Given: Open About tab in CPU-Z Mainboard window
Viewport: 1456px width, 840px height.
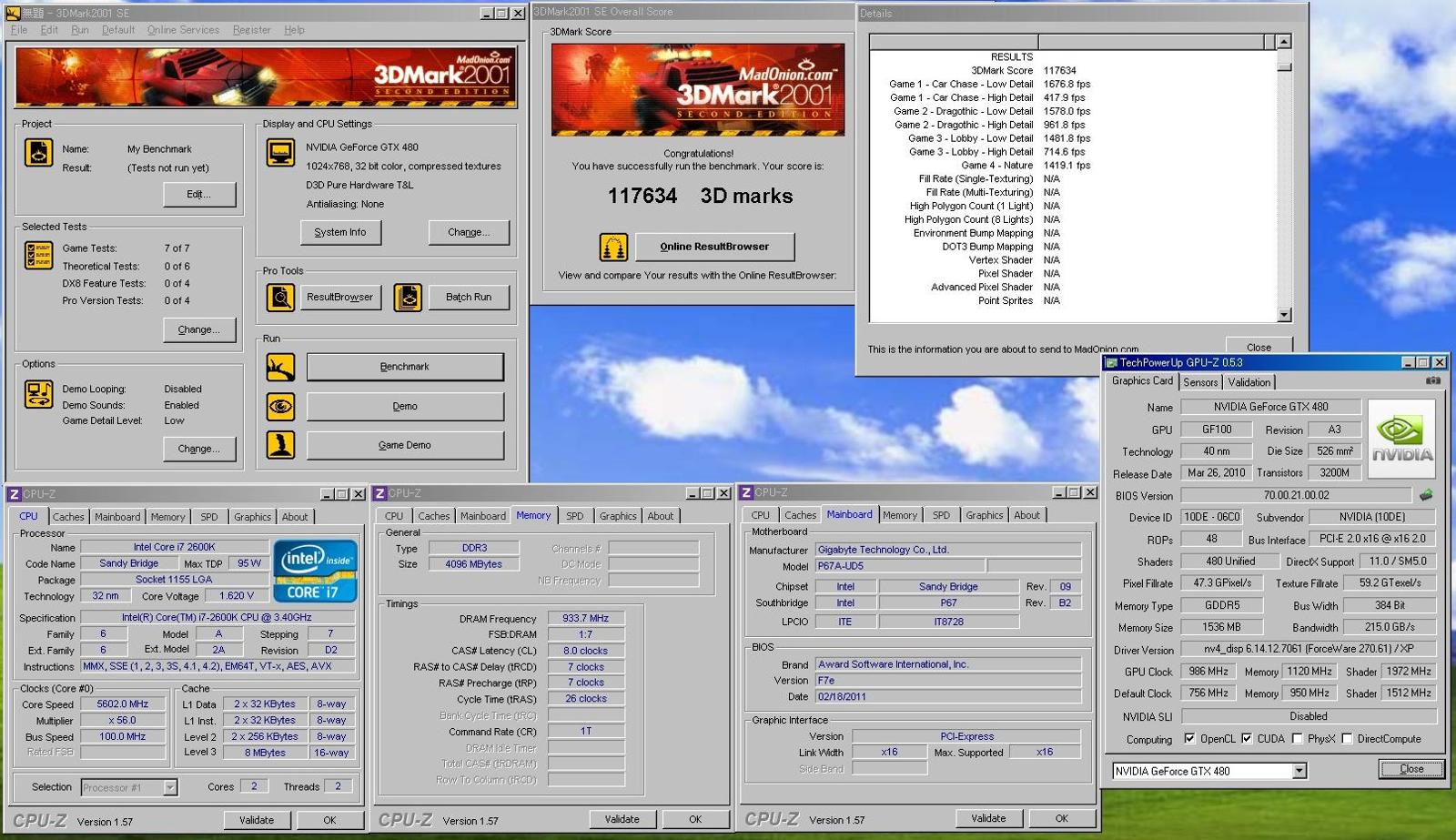Looking at the screenshot, I should coord(1026,515).
